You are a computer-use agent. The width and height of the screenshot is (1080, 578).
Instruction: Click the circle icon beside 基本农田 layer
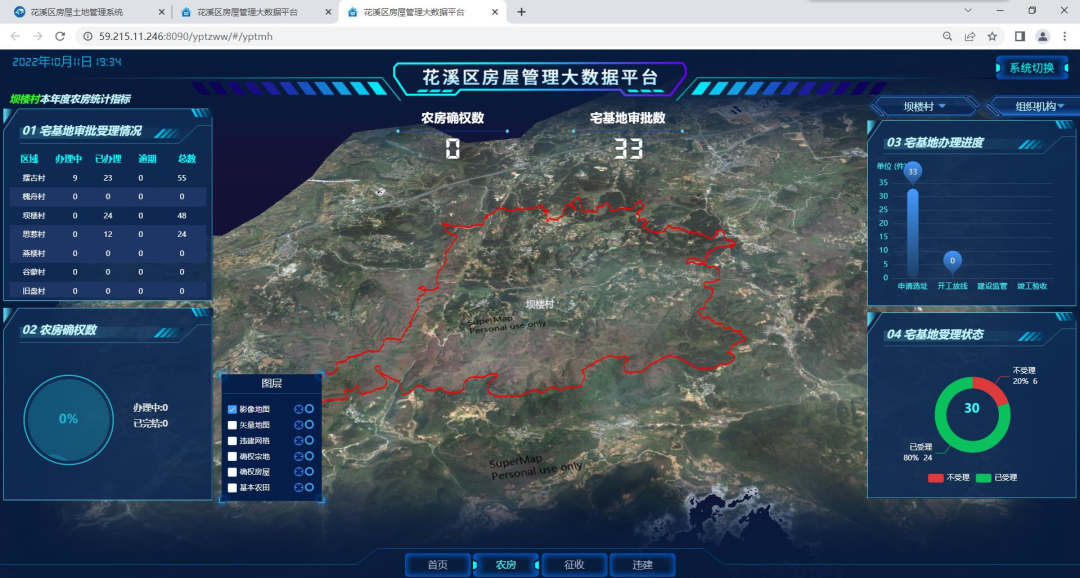pyautogui.click(x=310, y=487)
